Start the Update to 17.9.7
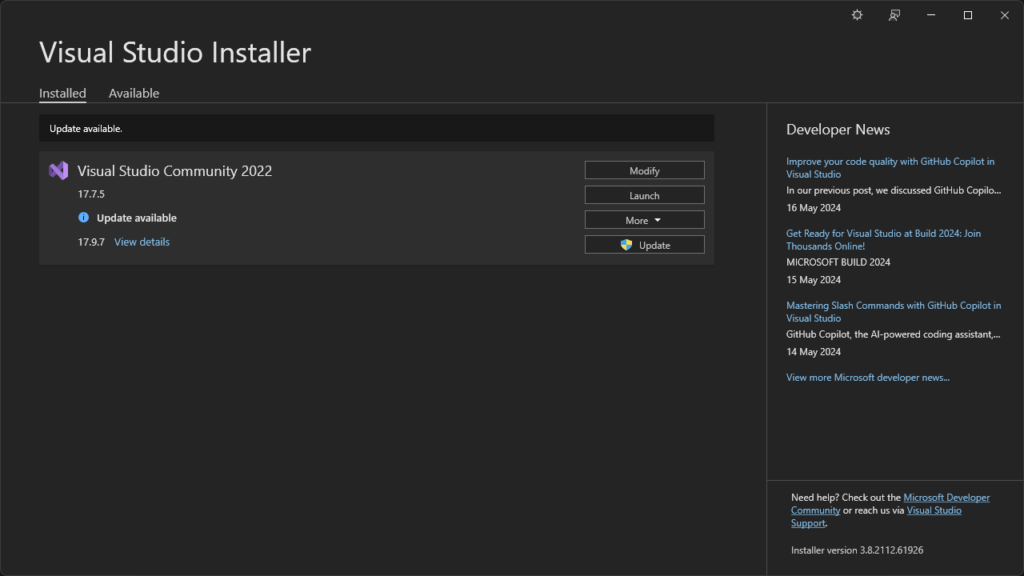 [x=645, y=245]
